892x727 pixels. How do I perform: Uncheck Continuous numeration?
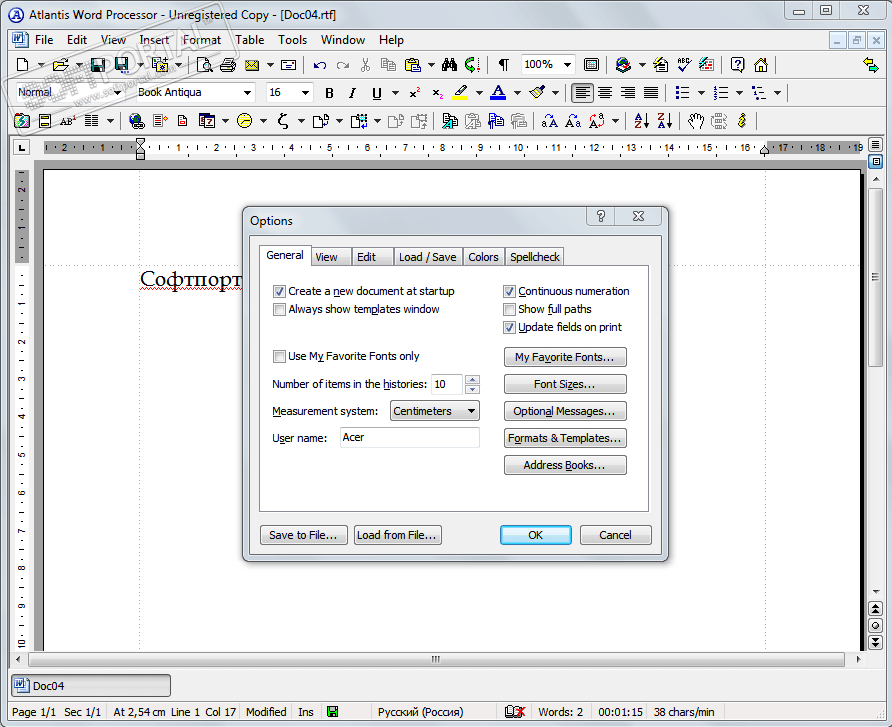click(509, 291)
